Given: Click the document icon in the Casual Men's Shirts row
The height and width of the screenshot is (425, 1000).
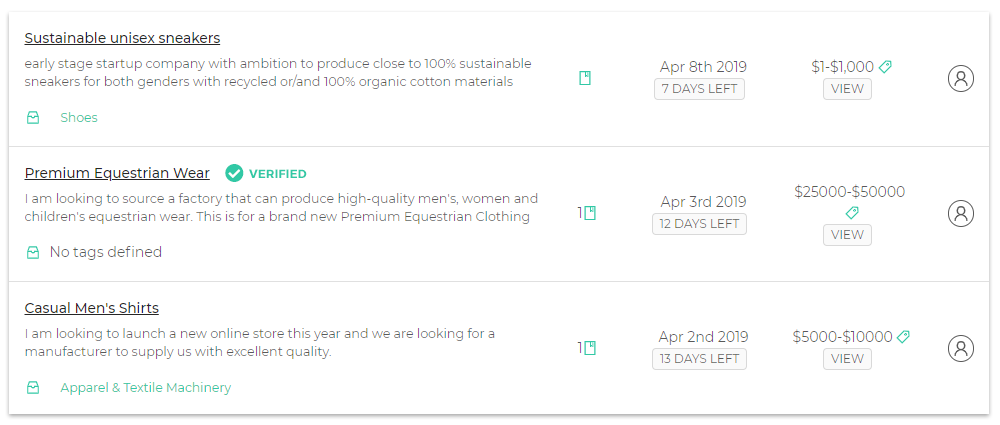Looking at the screenshot, I should point(590,348).
